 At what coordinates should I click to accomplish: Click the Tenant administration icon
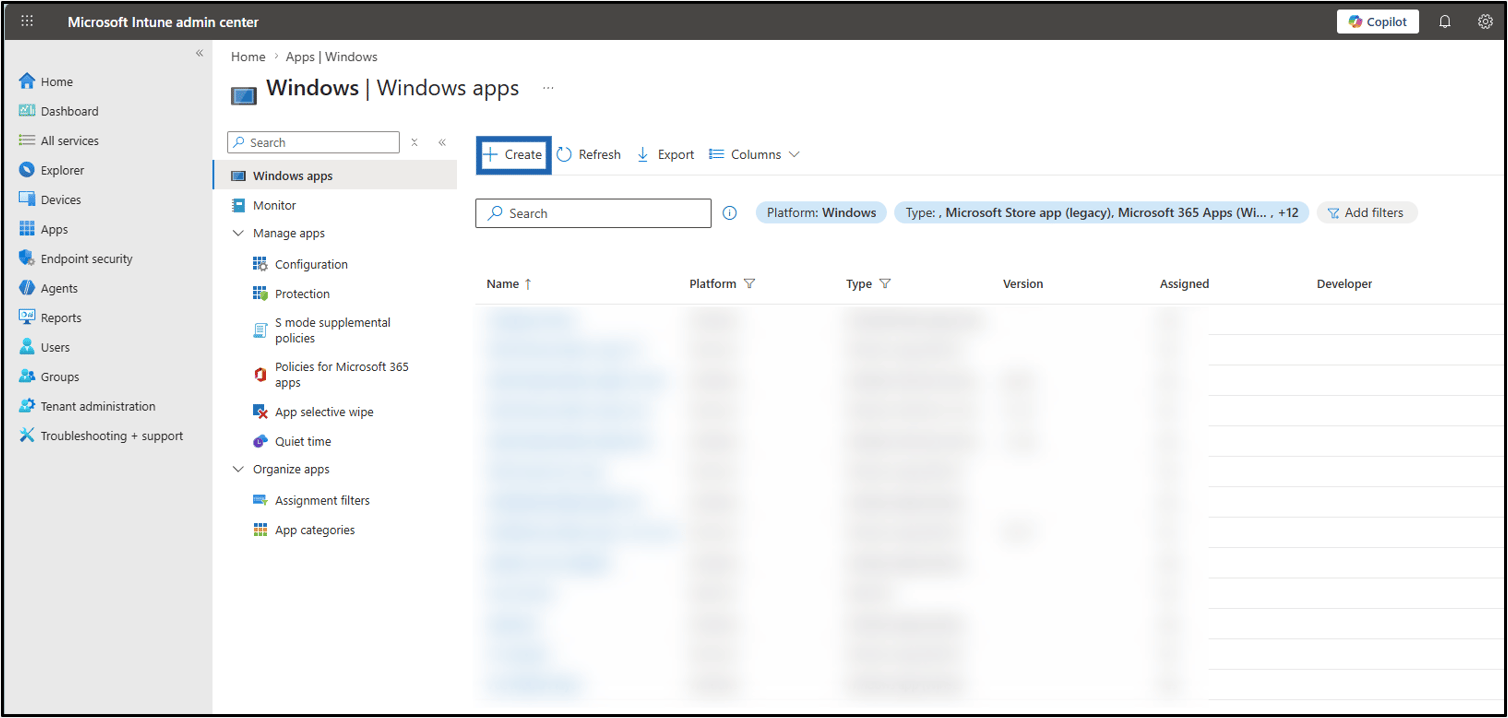pyautogui.click(x=27, y=406)
